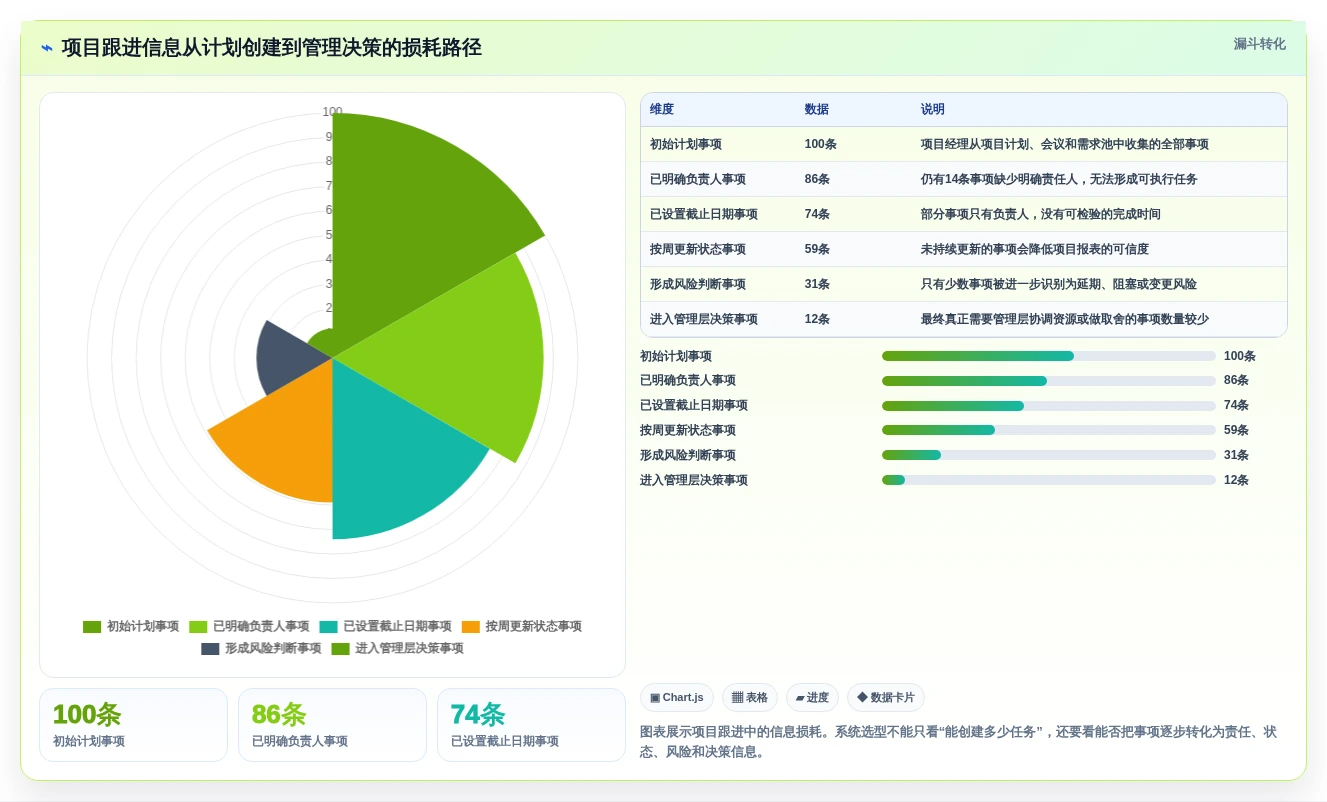Click the 漏斗转化 tag in the header

click(1259, 44)
